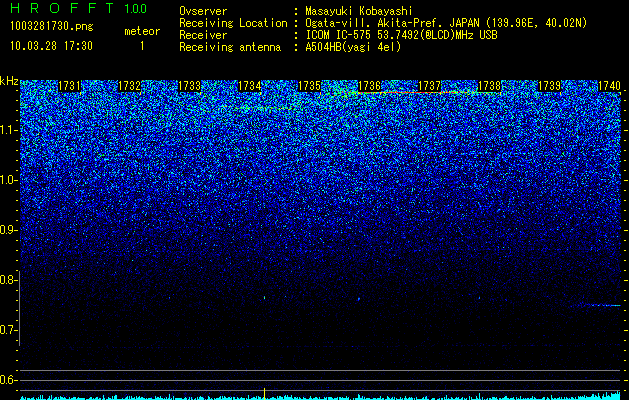Select the 1735 time marker
This screenshot has height=400, width=629.
coord(310,86)
